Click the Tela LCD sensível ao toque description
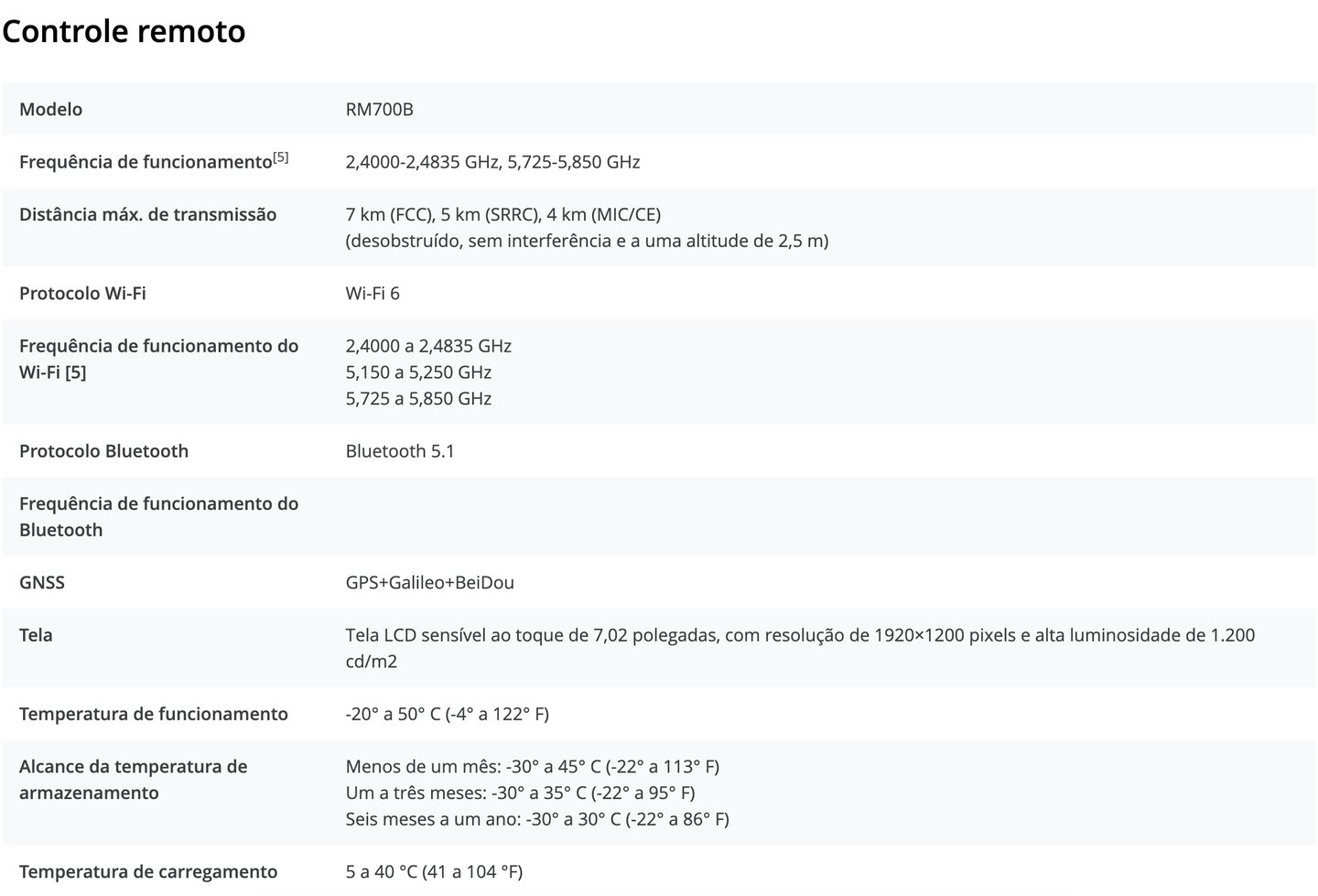 (800, 648)
